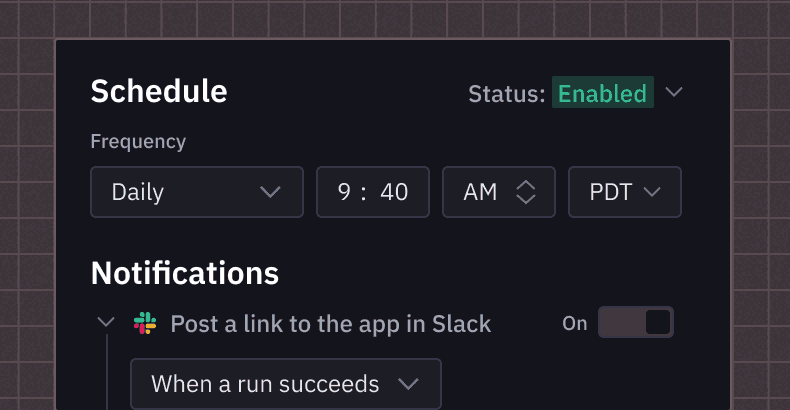Image resolution: width=790 pixels, height=410 pixels.
Task: Open the 'When a run succeeds' dropdown
Action: (285, 384)
